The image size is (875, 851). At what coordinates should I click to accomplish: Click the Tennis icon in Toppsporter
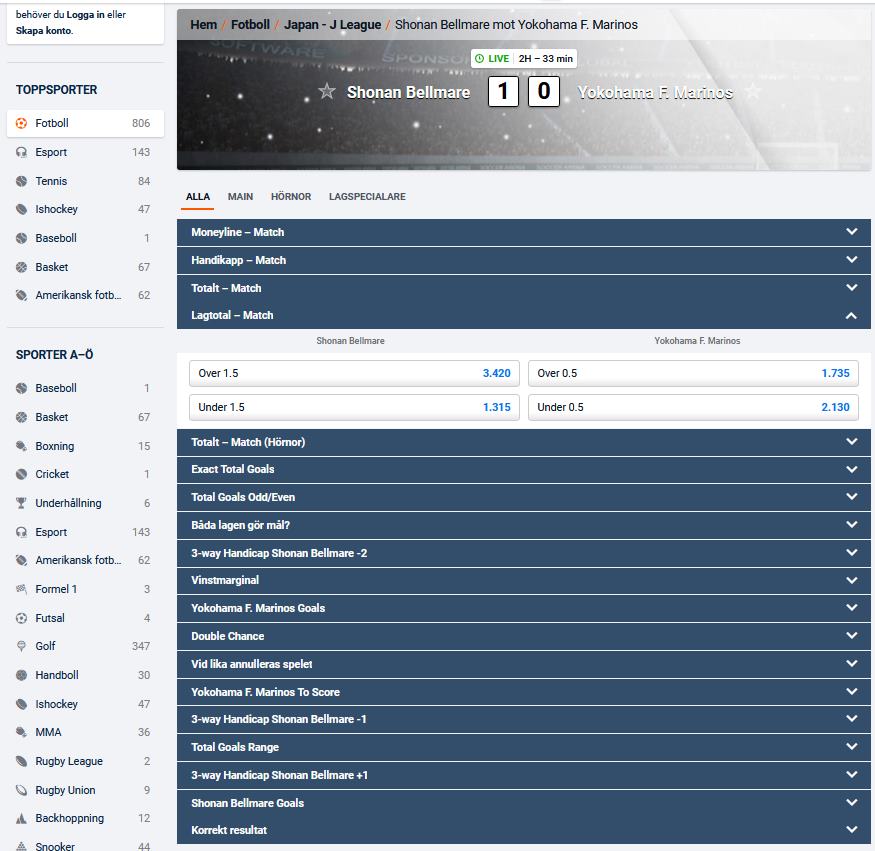pos(21,181)
